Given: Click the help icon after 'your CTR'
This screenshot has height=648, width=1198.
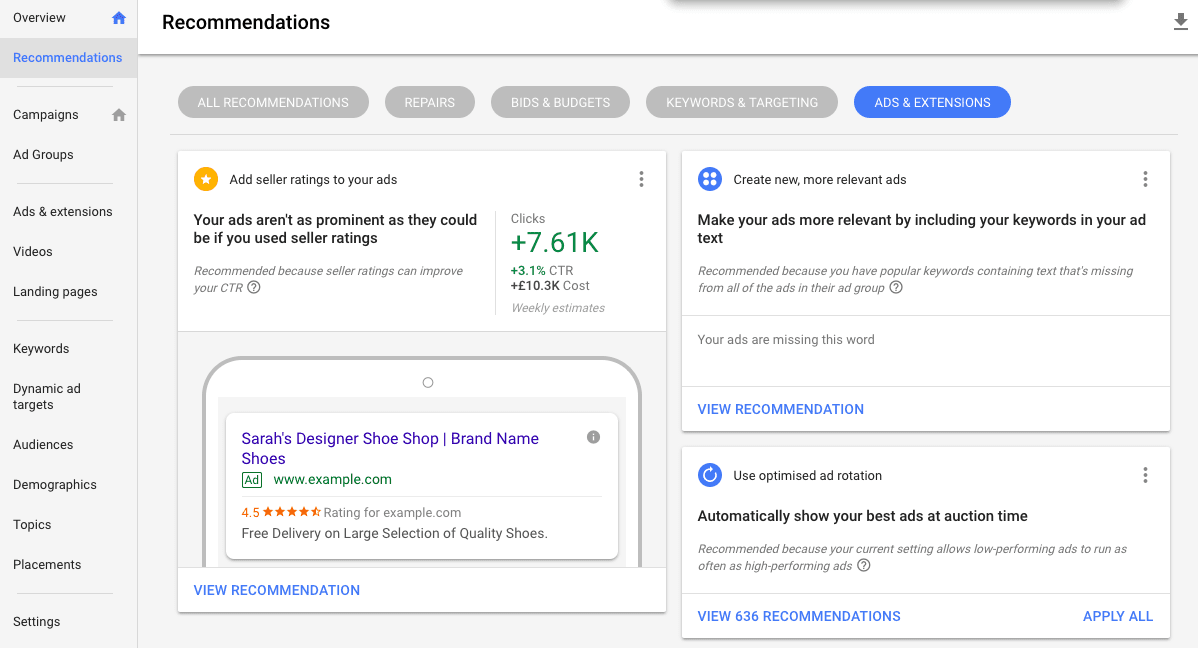Looking at the screenshot, I should pyautogui.click(x=254, y=287).
